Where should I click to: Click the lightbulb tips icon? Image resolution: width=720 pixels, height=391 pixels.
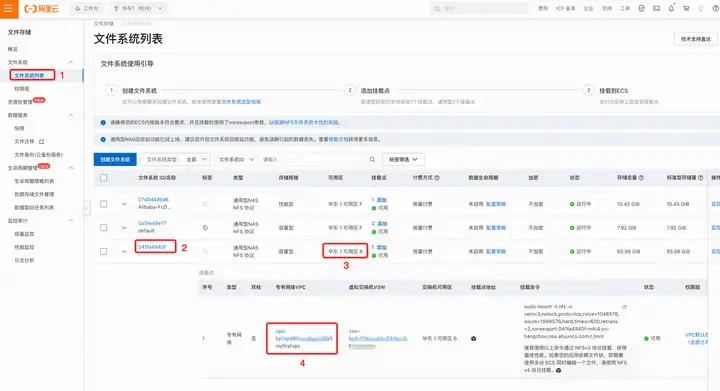pos(701,8)
